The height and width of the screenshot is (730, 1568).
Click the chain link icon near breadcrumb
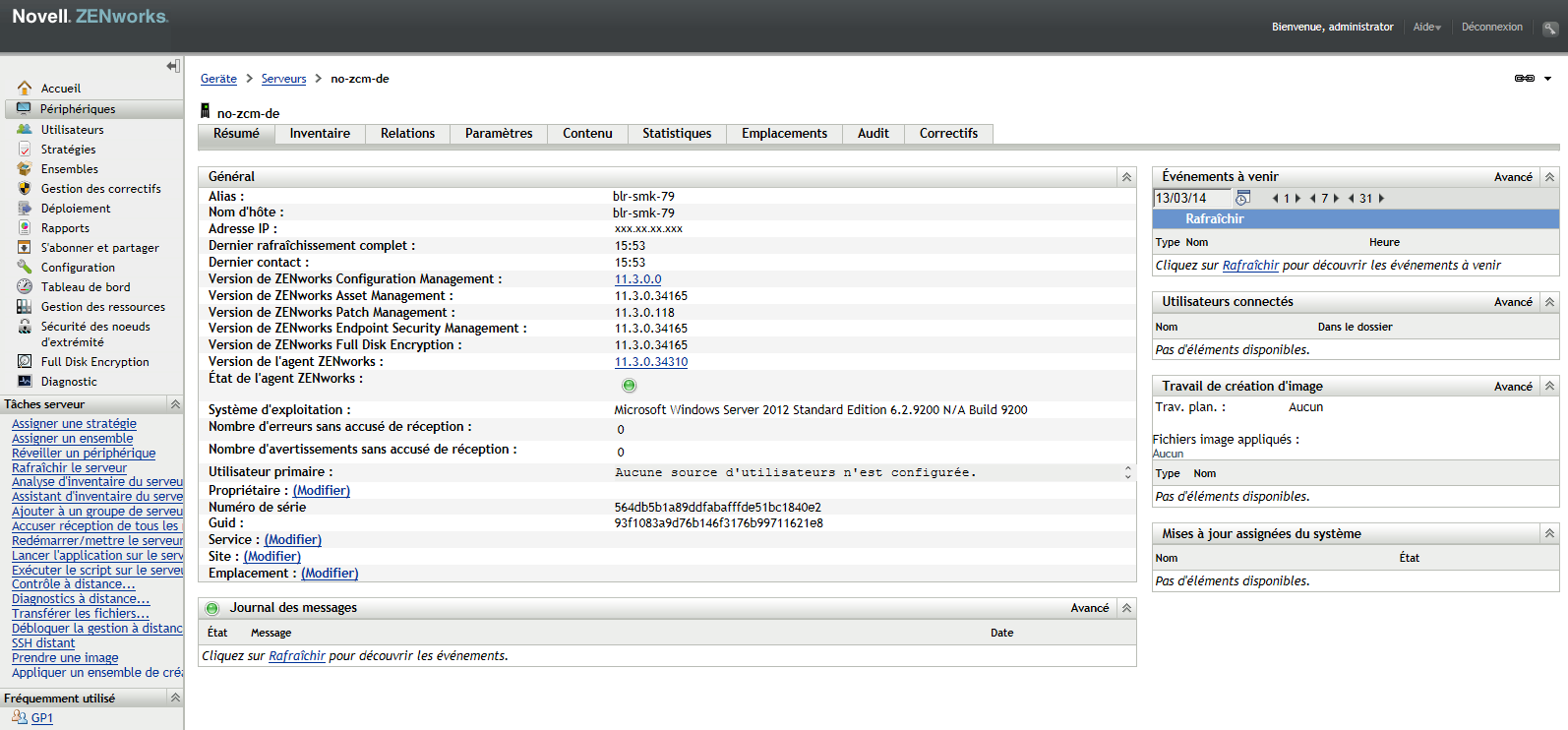coord(1525,79)
